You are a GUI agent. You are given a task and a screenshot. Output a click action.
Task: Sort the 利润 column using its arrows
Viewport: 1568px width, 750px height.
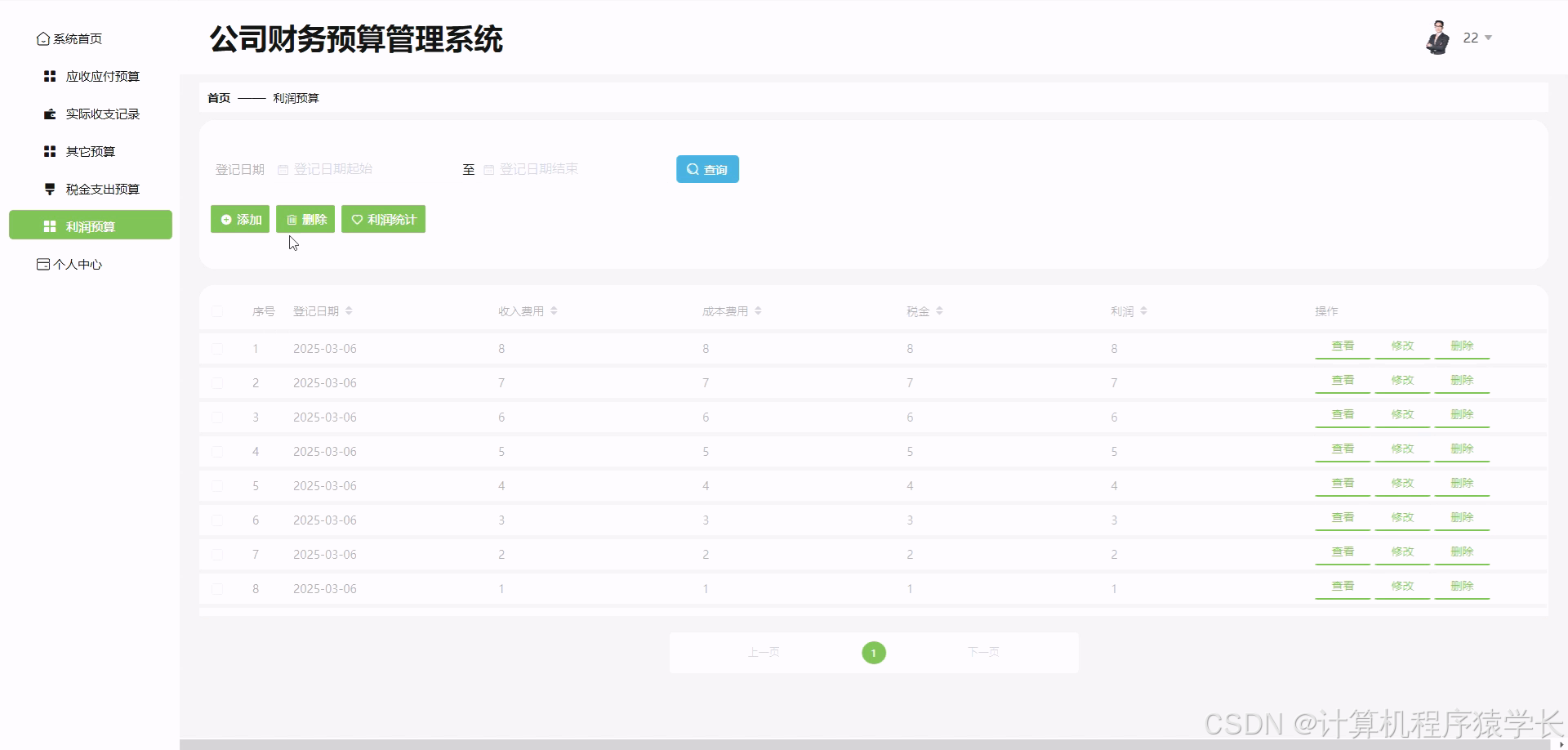tap(1144, 310)
